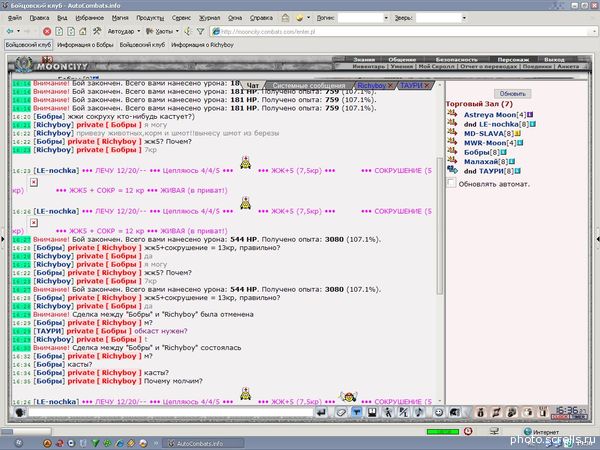Click info badge beside Малахай[8]
Viewport: 600px width, 450px height.
512,161
